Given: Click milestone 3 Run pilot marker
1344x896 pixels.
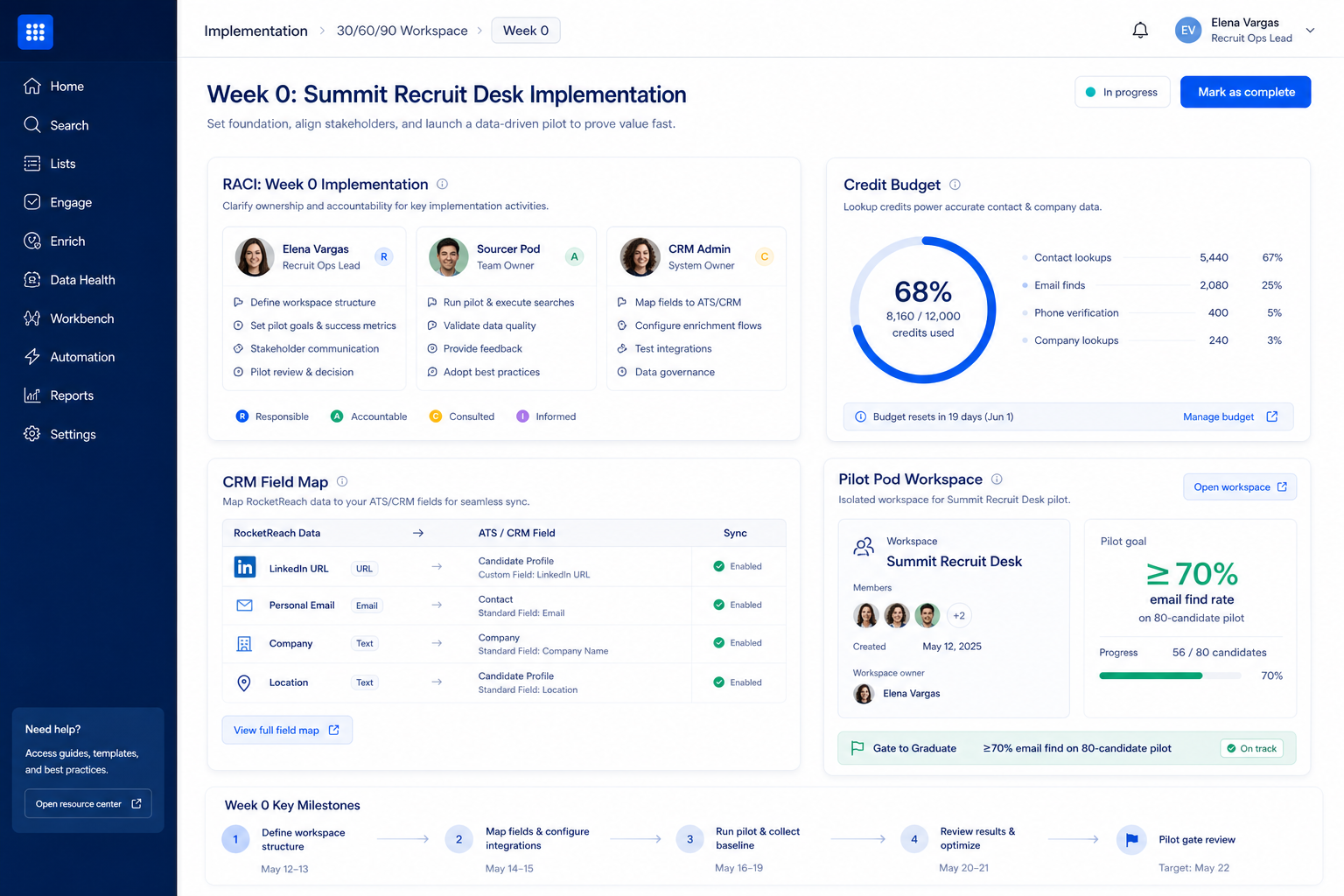Looking at the screenshot, I should [x=690, y=839].
